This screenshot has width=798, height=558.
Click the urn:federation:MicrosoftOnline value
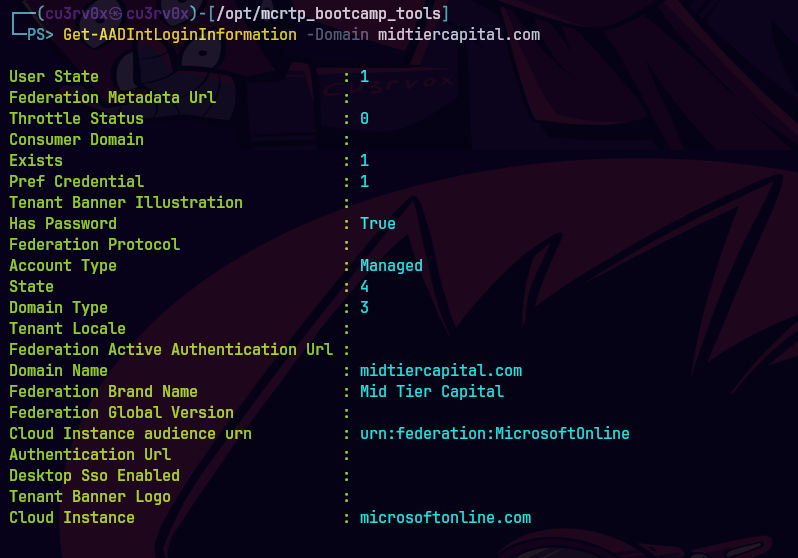click(x=494, y=433)
